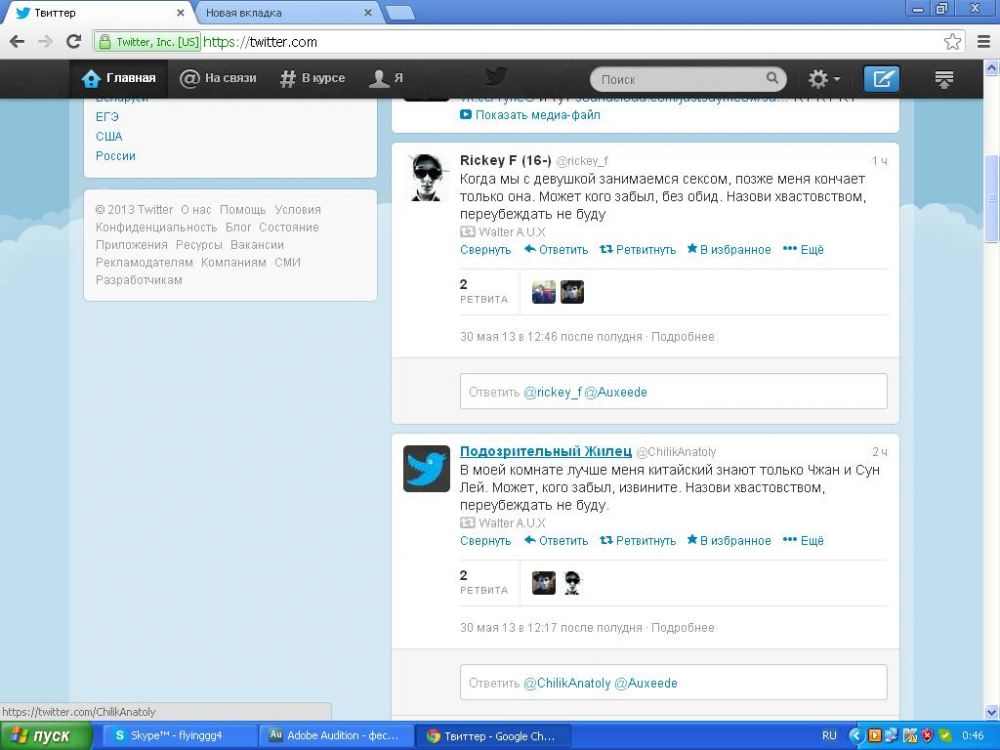Image resolution: width=1000 pixels, height=750 pixels.
Task: Click the browser back arrow
Action: point(17,42)
